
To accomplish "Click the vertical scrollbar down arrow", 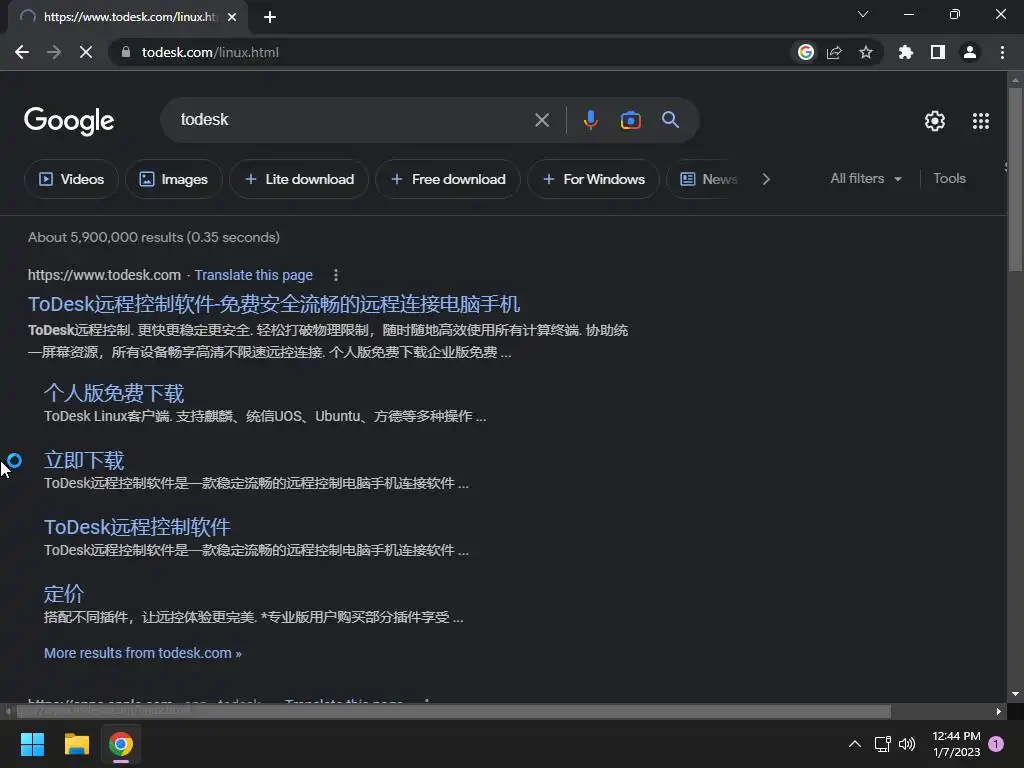I will click(1015, 694).
